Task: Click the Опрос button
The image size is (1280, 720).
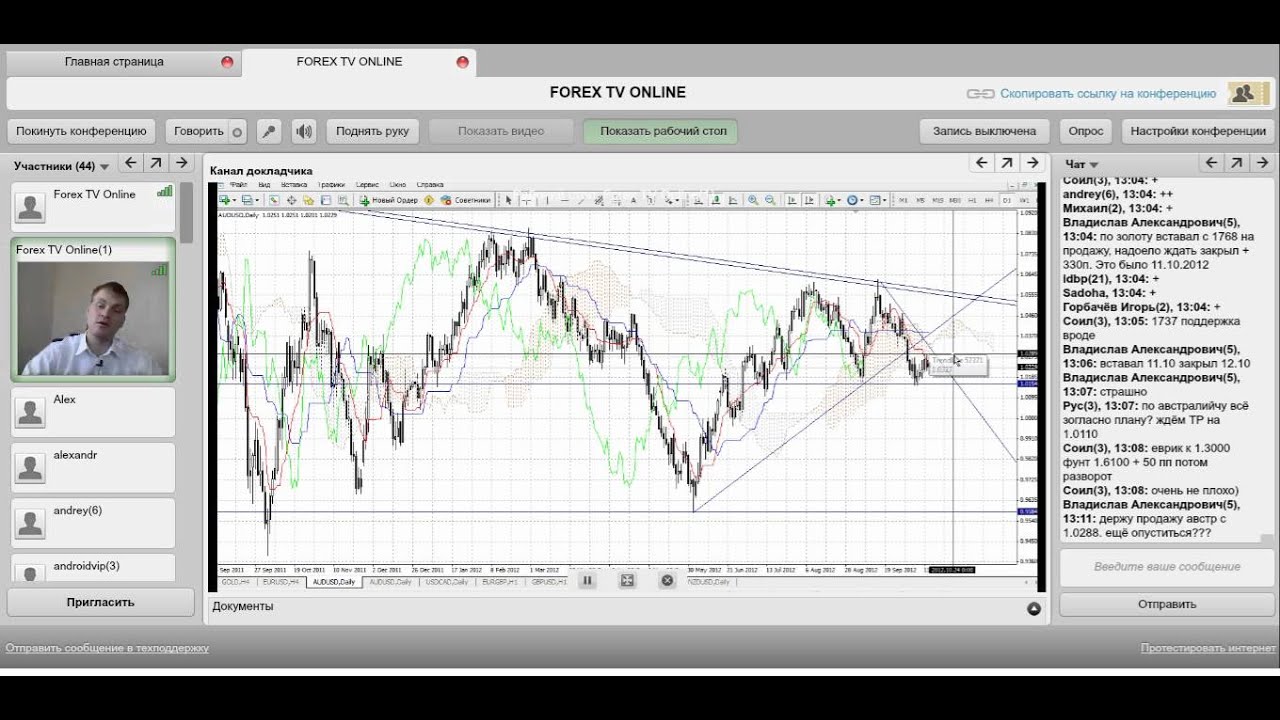Action: (x=1085, y=131)
